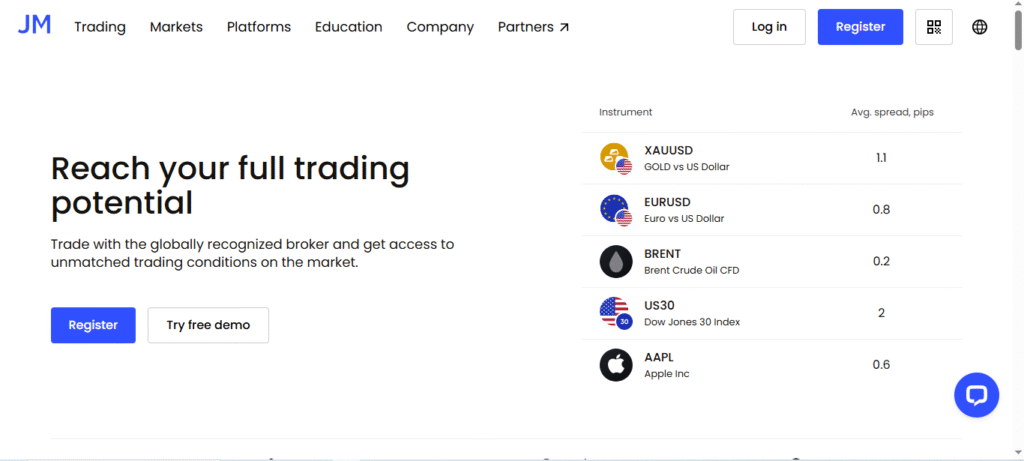The width and height of the screenshot is (1024, 461).
Task: Click the Euro vs US Dollar description
Action: [x=684, y=218]
